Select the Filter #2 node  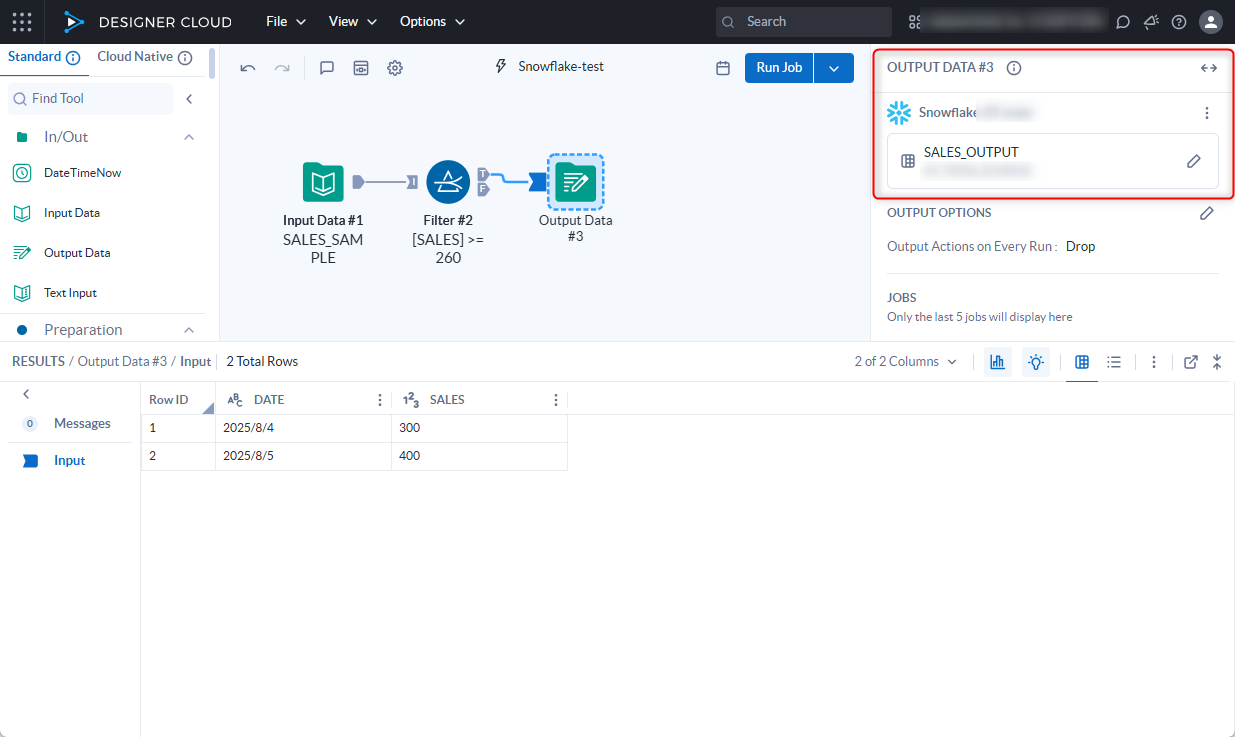coord(448,182)
